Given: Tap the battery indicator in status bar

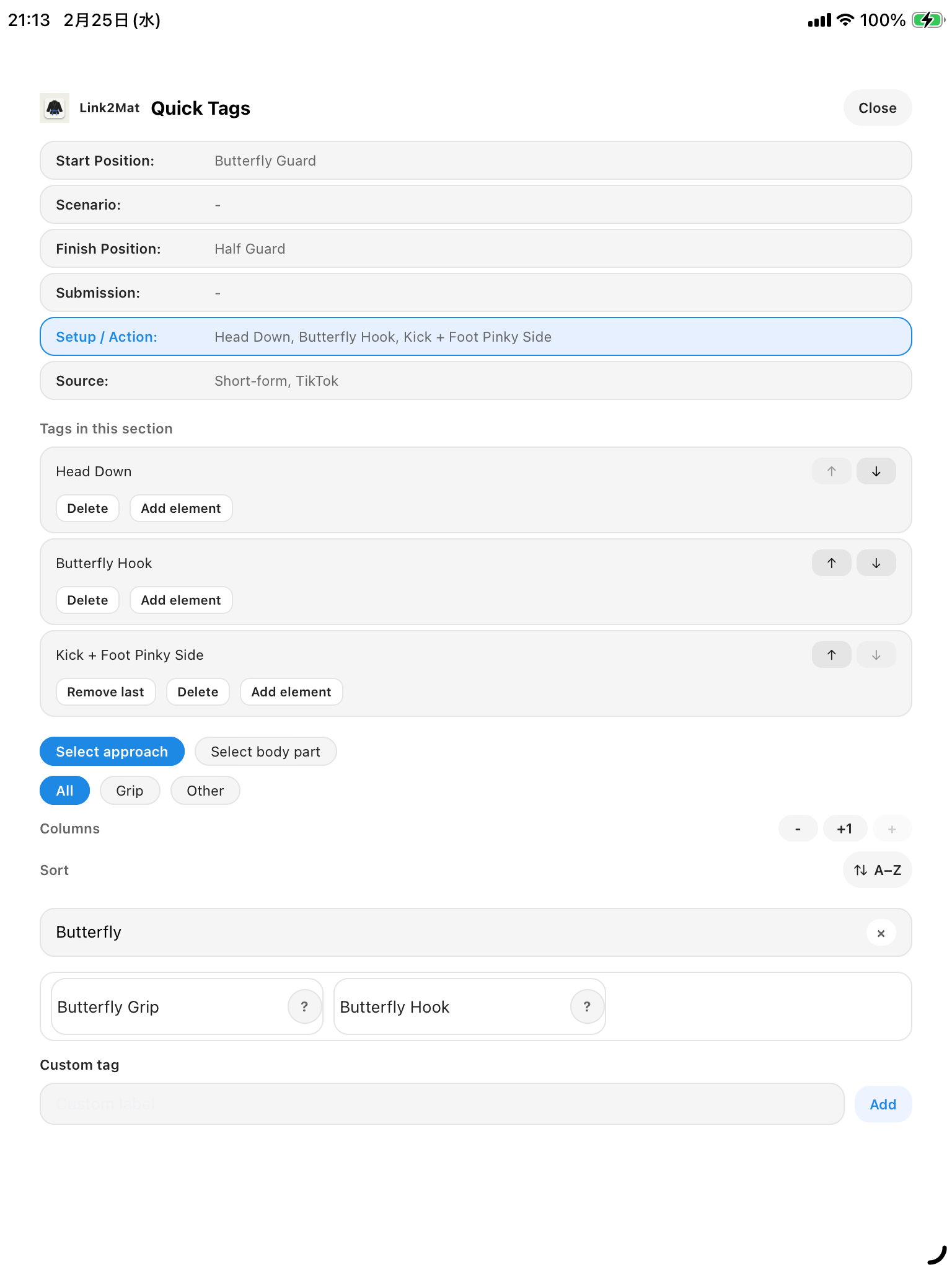Looking at the screenshot, I should coord(927,20).
